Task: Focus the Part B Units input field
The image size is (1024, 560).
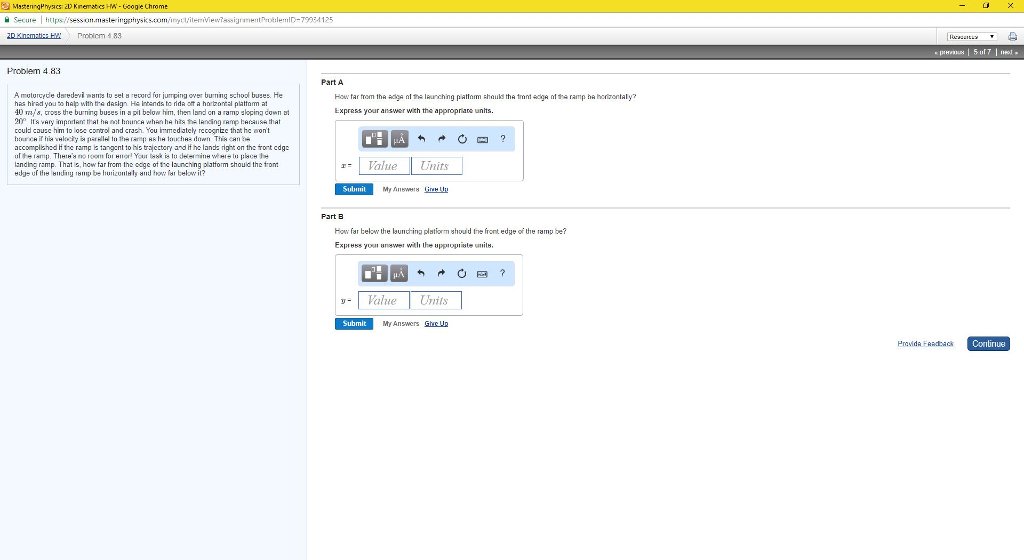Action: tap(436, 300)
